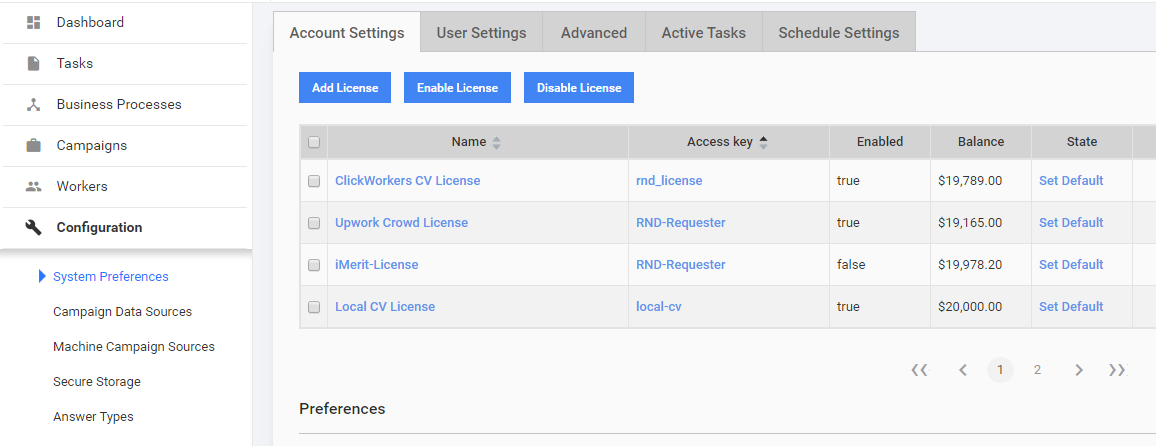Click the $19,978.20 balance cell
This screenshot has width=1156, height=446.
[x=981, y=265]
